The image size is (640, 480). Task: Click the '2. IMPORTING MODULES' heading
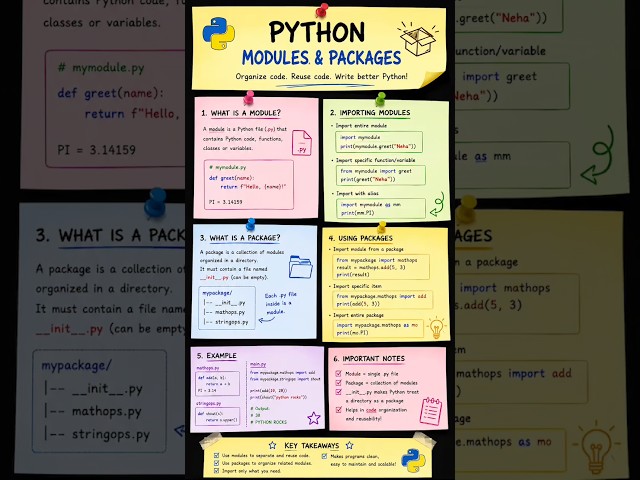370,113
